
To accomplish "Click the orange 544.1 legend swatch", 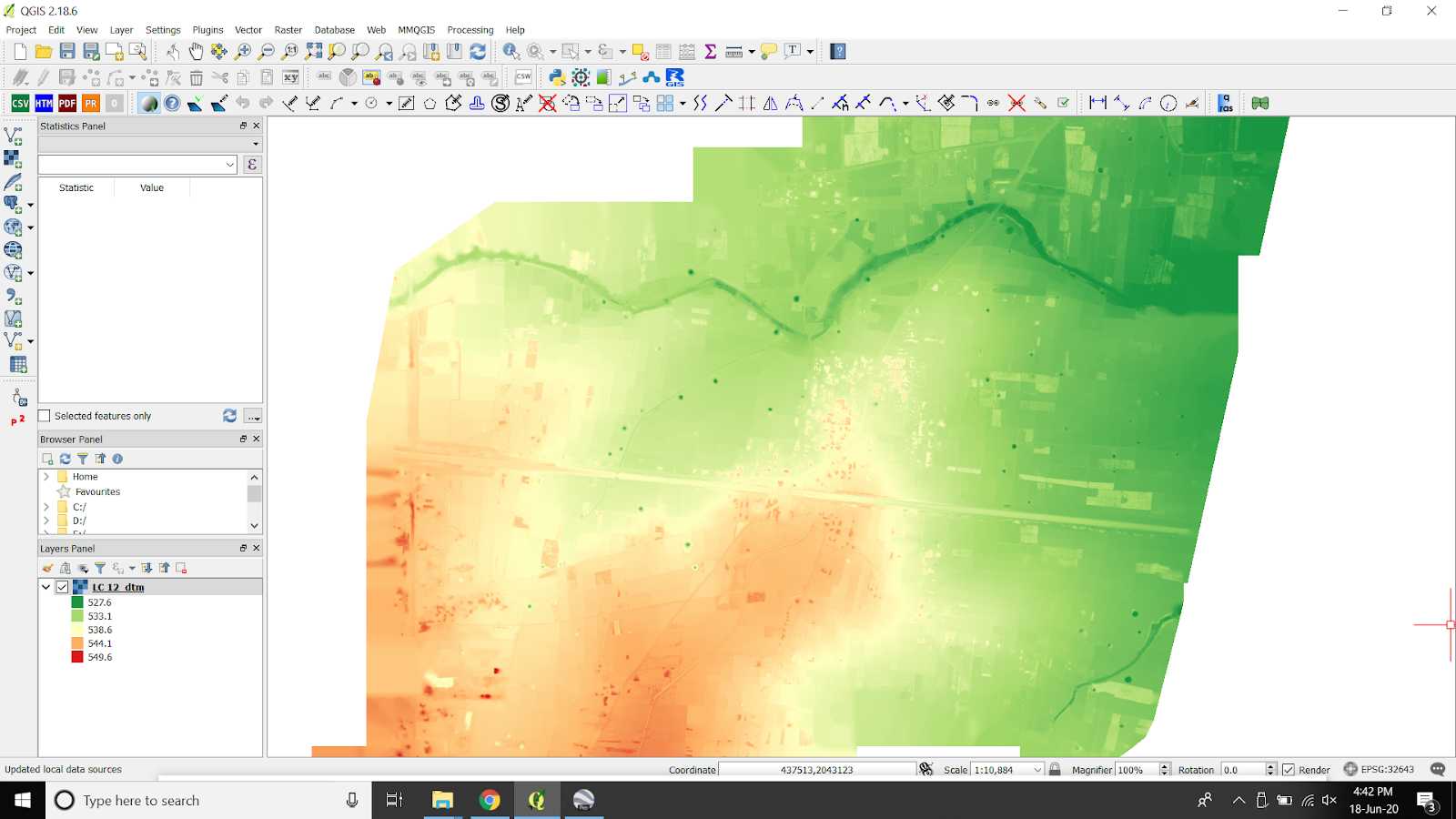I will click(77, 643).
